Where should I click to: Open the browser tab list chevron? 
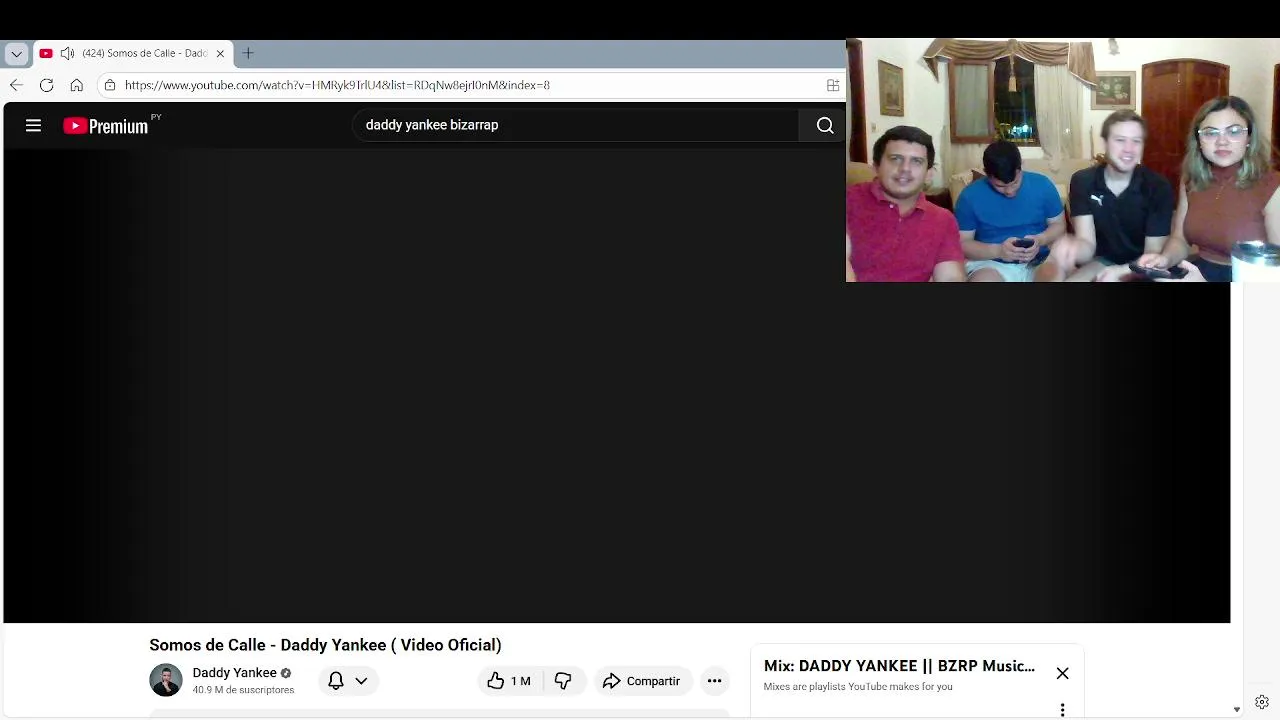tap(16, 53)
